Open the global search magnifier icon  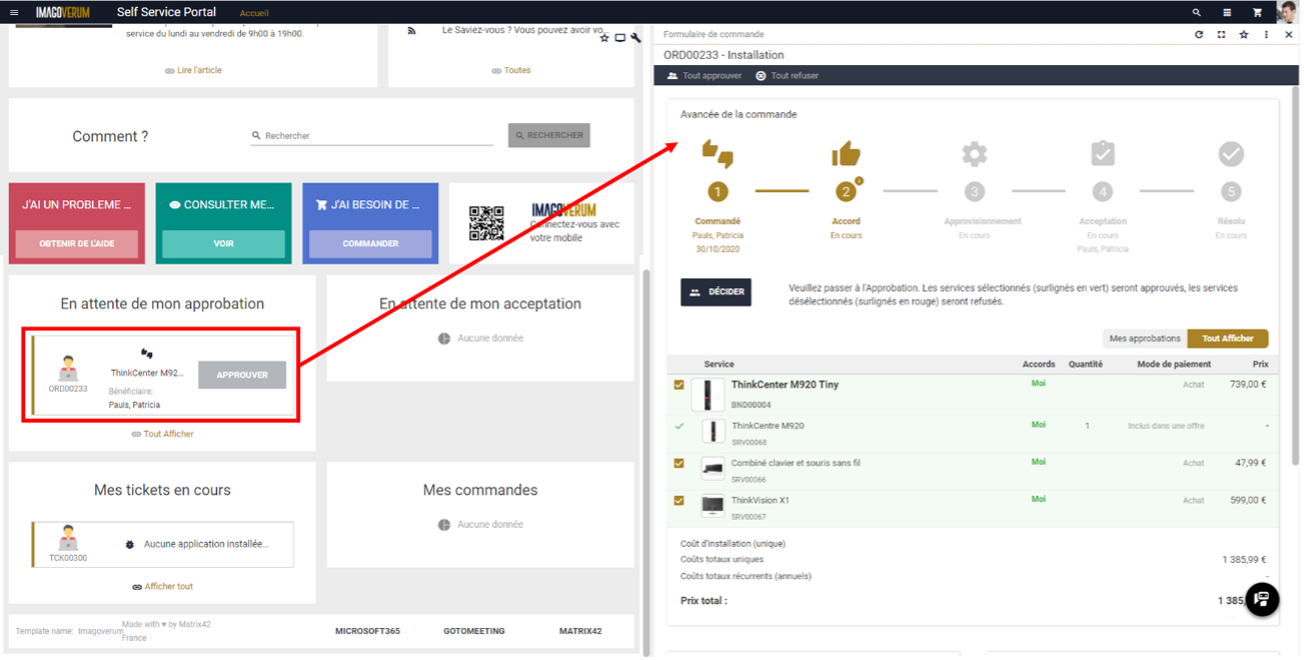tap(1197, 12)
